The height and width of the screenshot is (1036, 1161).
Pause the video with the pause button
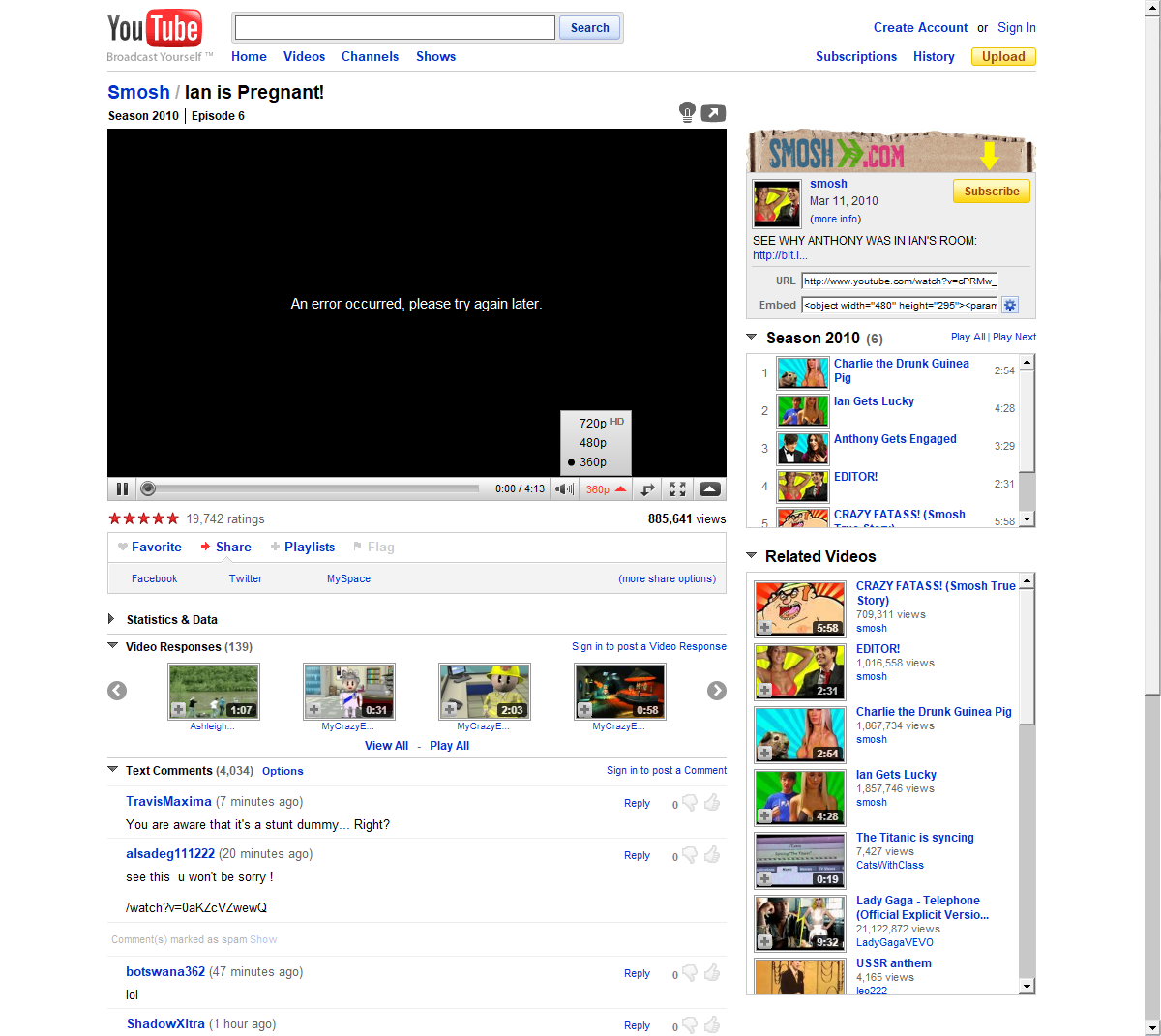click(x=122, y=489)
